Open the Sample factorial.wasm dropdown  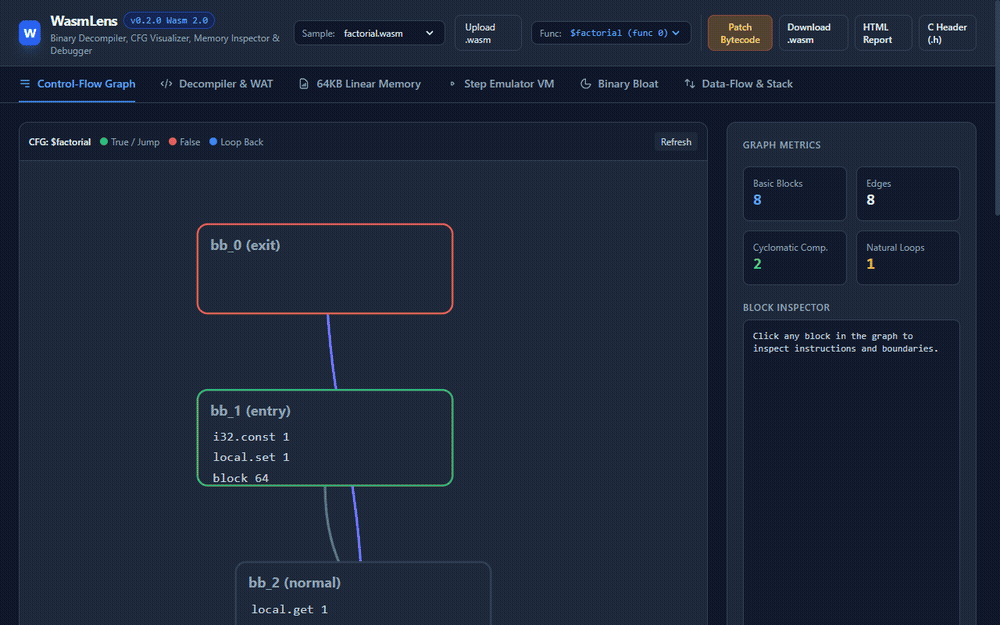(369, 33)
